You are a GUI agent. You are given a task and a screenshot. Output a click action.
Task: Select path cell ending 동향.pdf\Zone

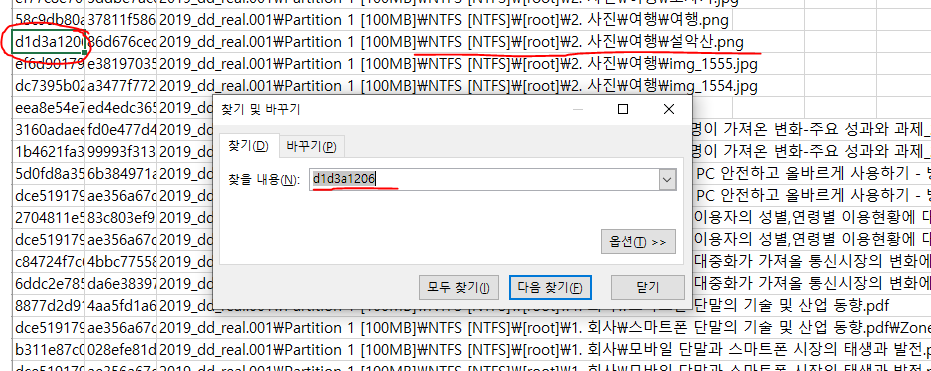point(544,328)
